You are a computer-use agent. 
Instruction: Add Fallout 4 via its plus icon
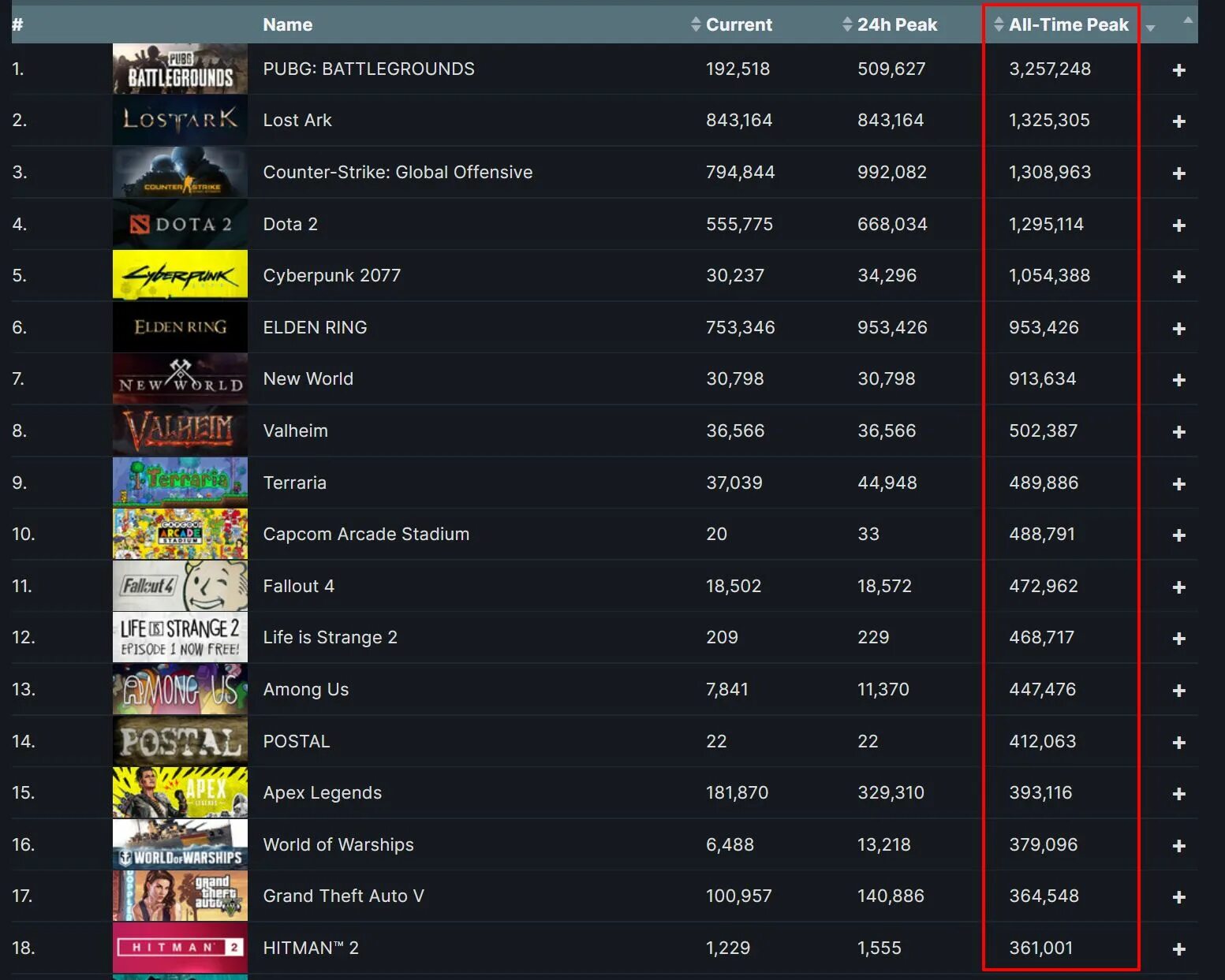[x=1178, y=587]
